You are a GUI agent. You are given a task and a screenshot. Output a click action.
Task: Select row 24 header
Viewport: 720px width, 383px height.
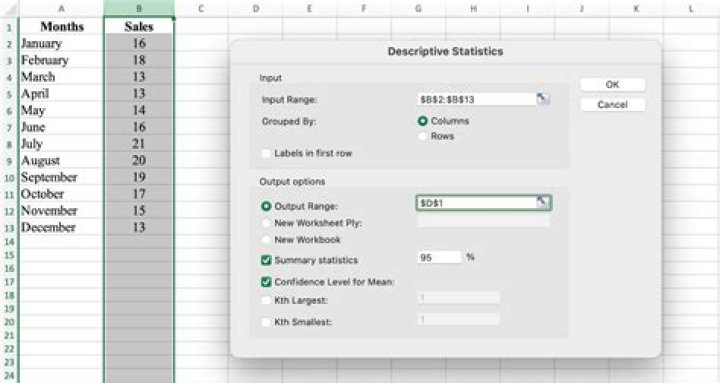(9, 376)
